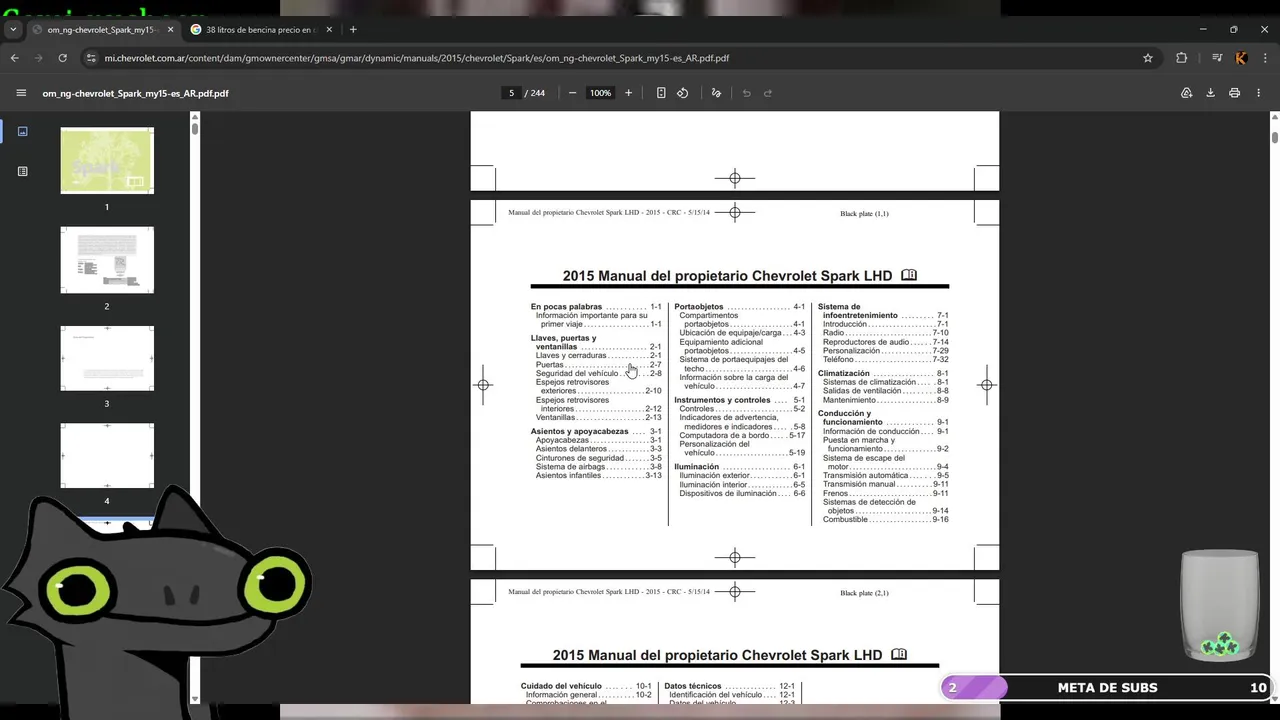Print the PDF document
Image resolution: width=1280 pixels, height=720 pixels.
point(1234,93)
